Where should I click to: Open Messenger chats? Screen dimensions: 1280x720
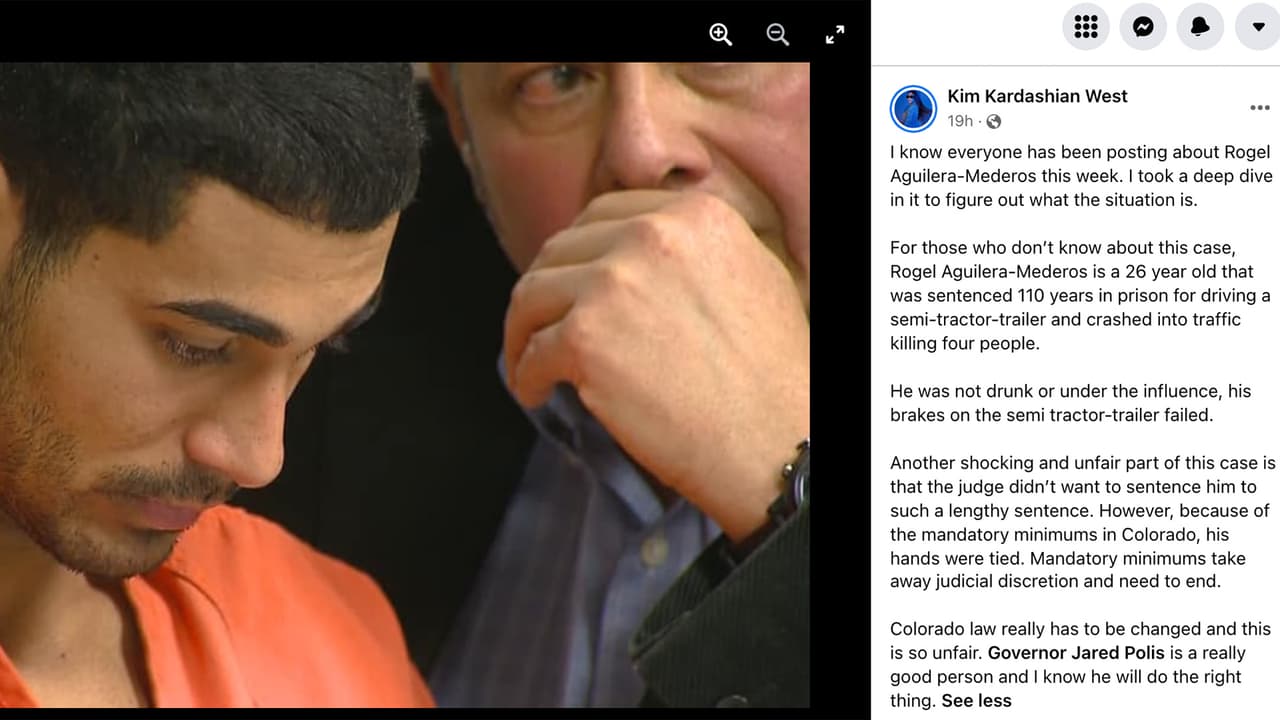(x=1143, y=27)
